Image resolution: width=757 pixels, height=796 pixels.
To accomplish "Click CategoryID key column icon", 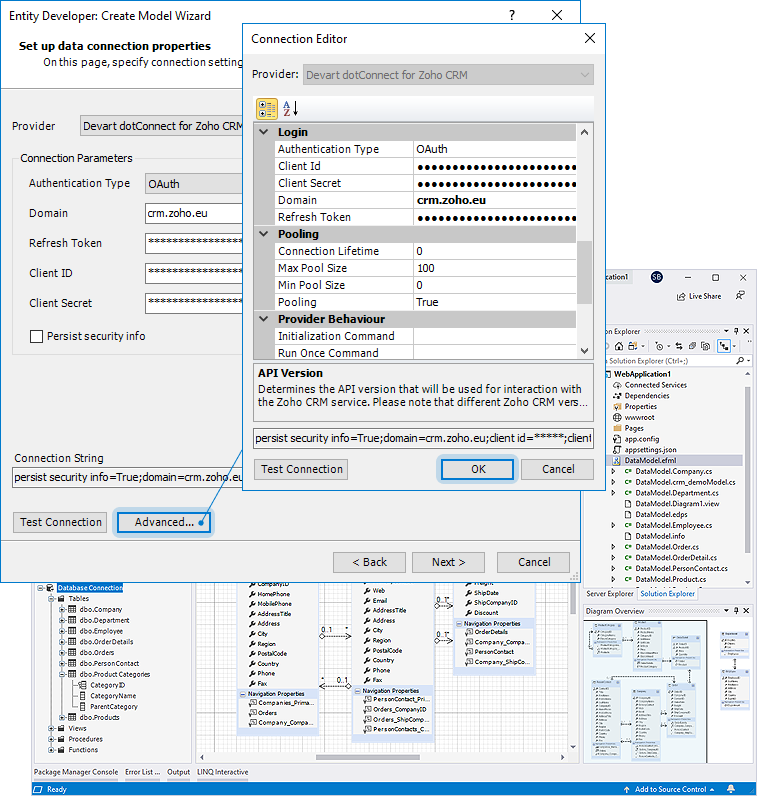I will (82, 685).
